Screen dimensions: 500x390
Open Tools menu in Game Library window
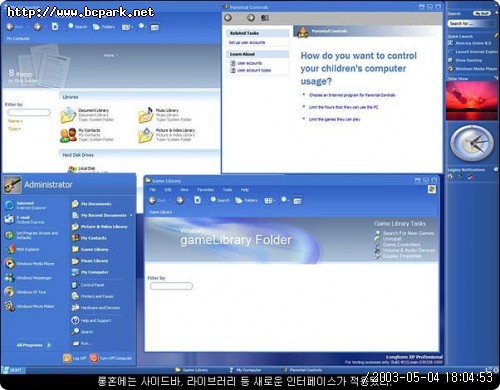point(227,190)
